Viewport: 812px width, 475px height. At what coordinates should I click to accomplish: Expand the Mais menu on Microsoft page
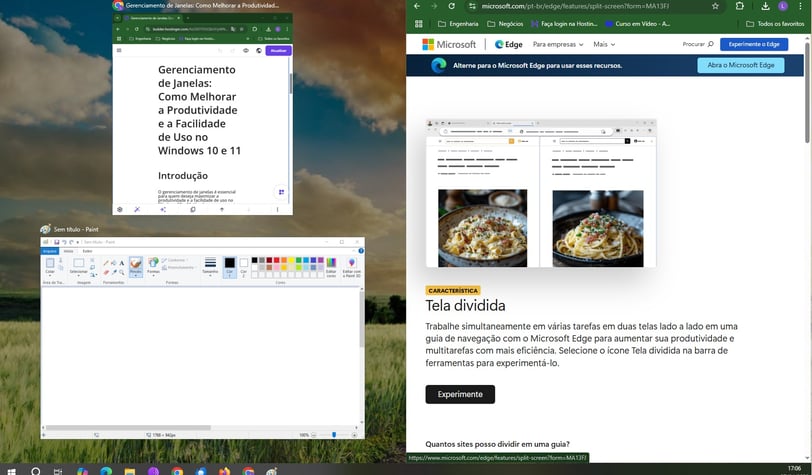click(604, 45)
